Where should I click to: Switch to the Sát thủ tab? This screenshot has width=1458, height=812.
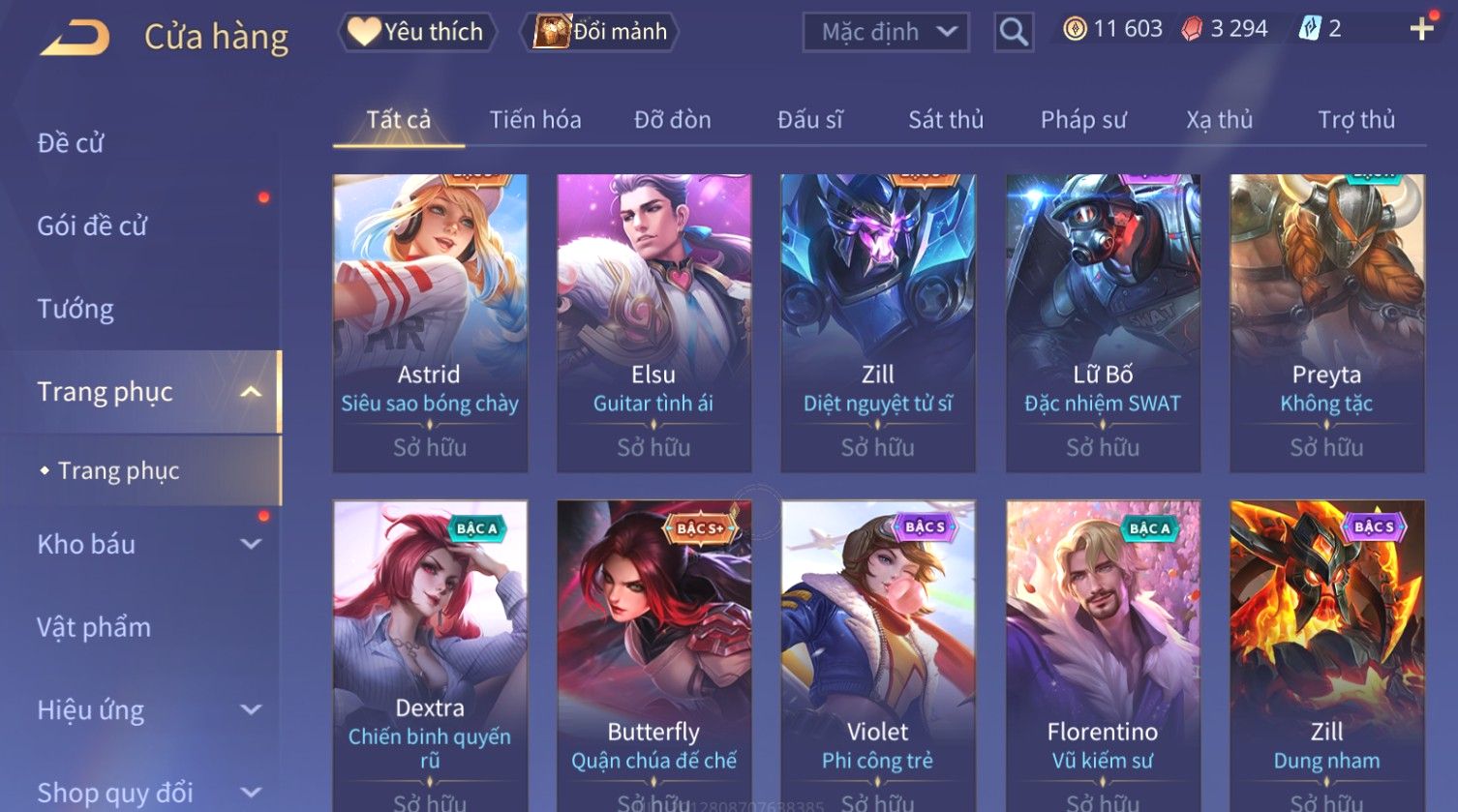[946, 120]
